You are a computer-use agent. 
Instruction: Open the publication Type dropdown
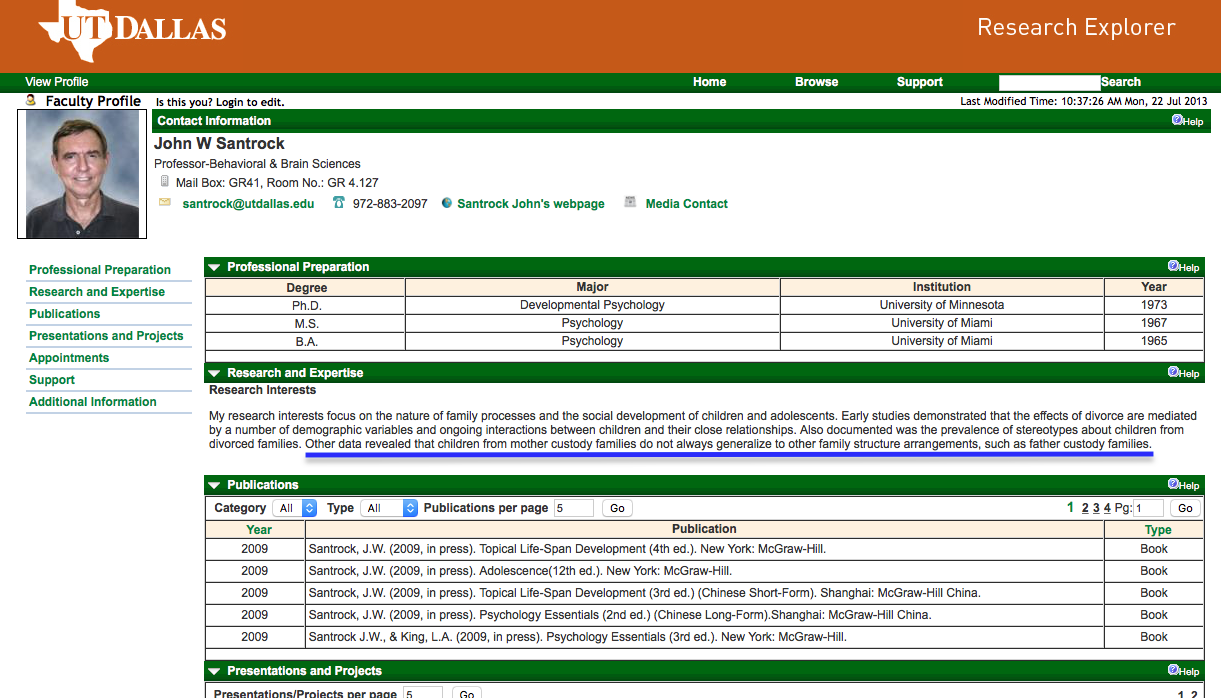[x=389, y=508]
